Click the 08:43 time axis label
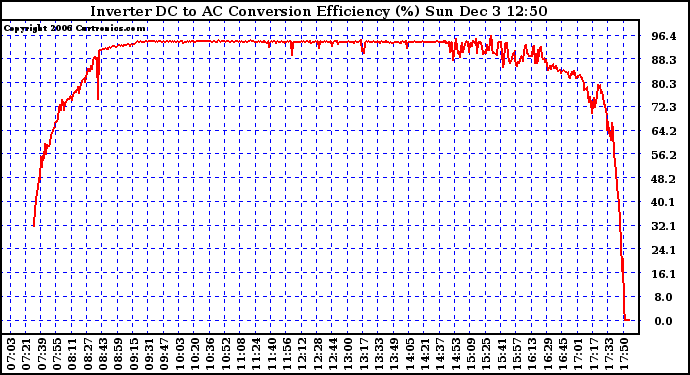 (x=103, y=354)
